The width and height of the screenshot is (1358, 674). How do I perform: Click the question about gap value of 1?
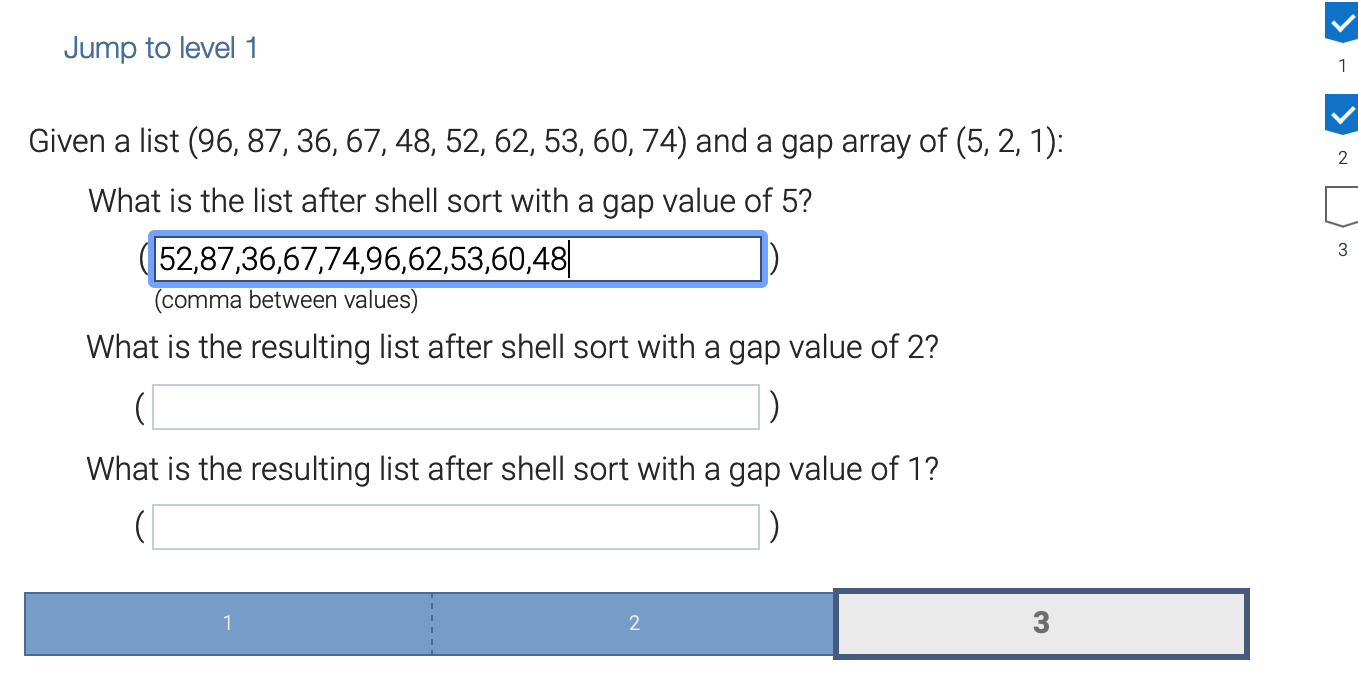(x=512, y=469)
